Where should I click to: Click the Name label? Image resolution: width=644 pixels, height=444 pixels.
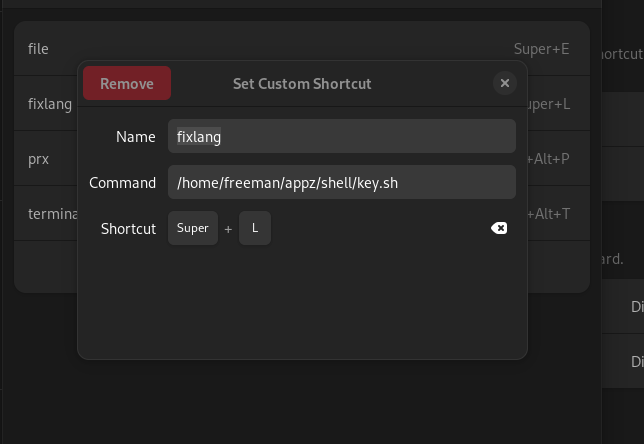click(136, 137)
